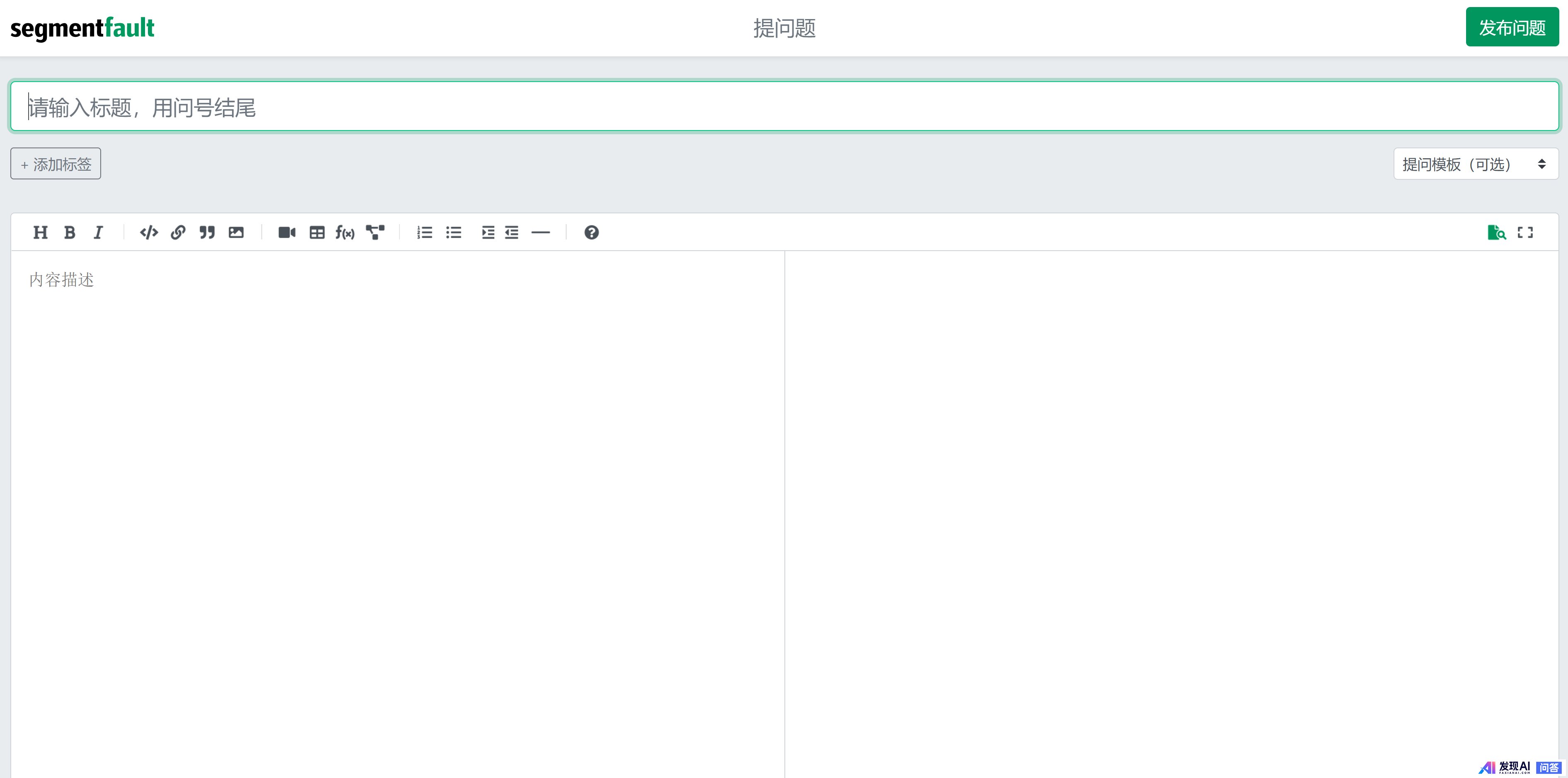Click the 发布问题 button
This screenshot has width=1568, height=778.
(1512, 27)
